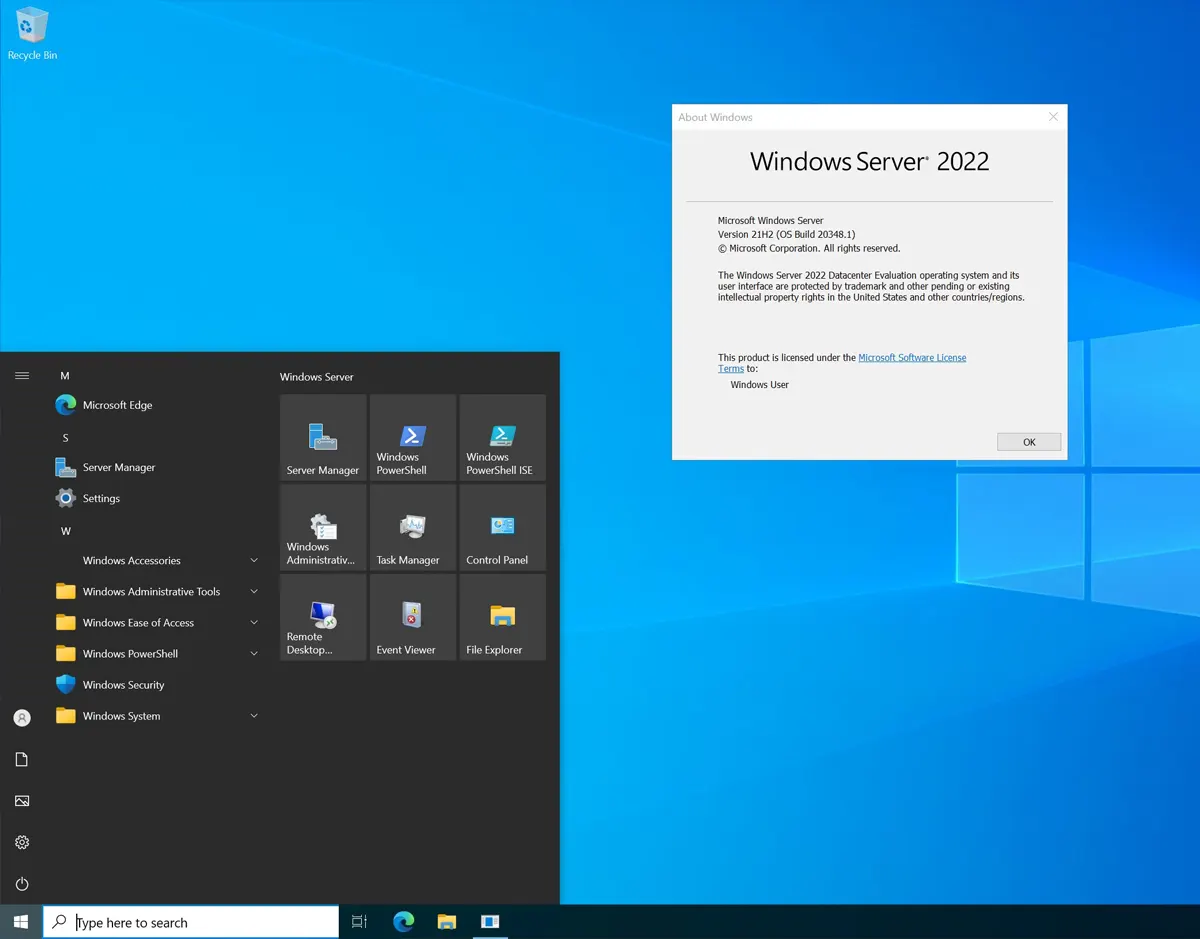Open the Windows Administrative Tools tile
The height and width of the screenshot is (939, 1200).
coord(323,528)
